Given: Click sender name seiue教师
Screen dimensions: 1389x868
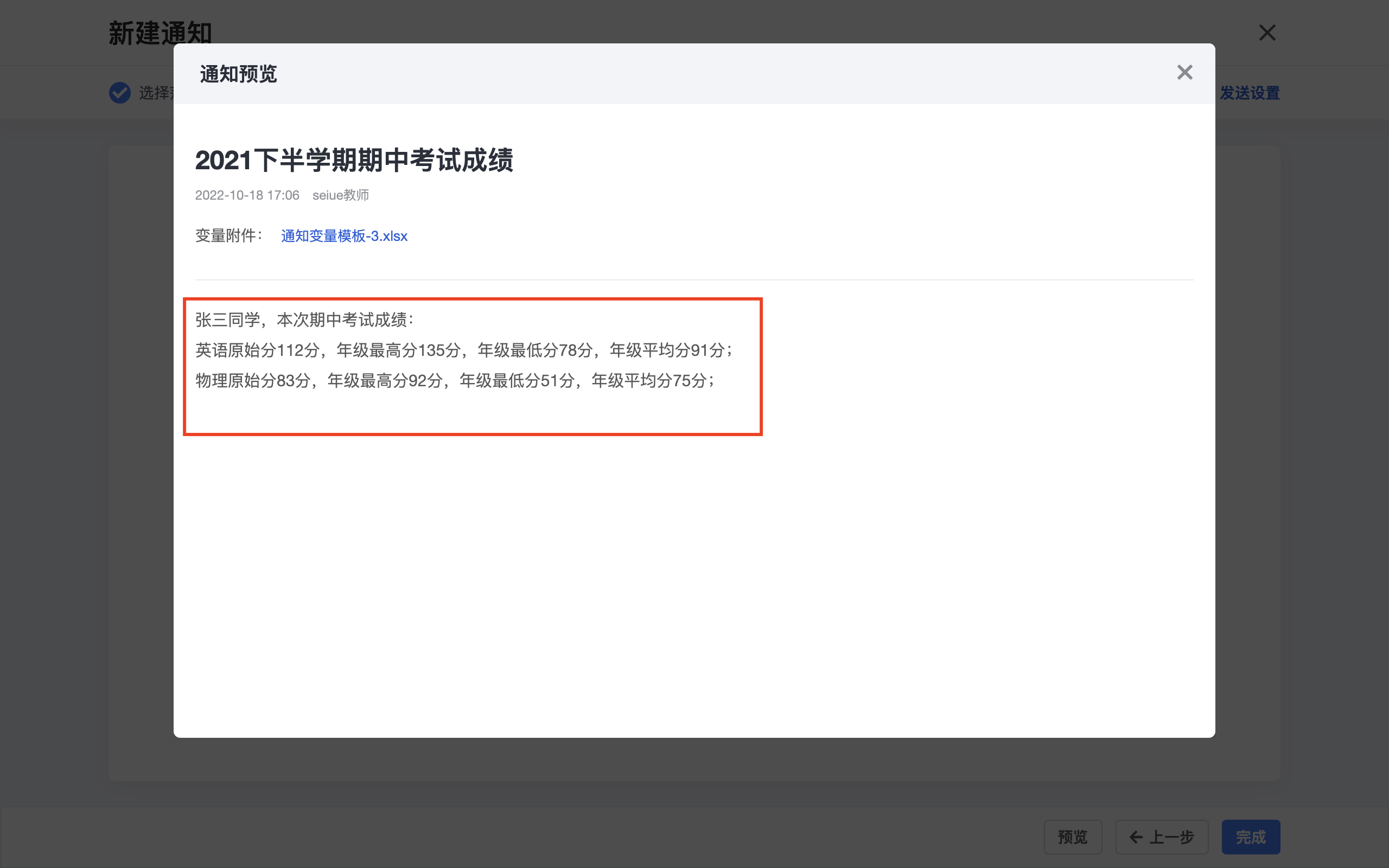Looking at the screenshot, I should coord(340,195).
